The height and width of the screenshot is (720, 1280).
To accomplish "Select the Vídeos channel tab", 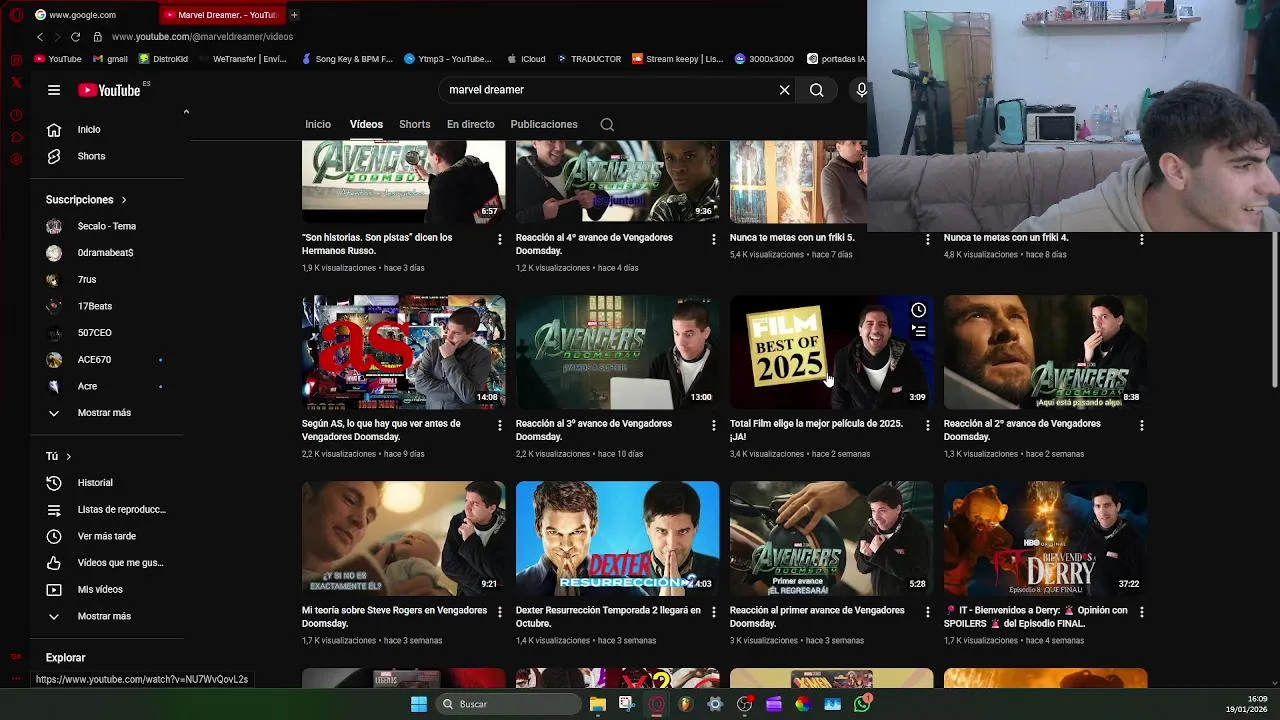I will [x=366, y=125].
